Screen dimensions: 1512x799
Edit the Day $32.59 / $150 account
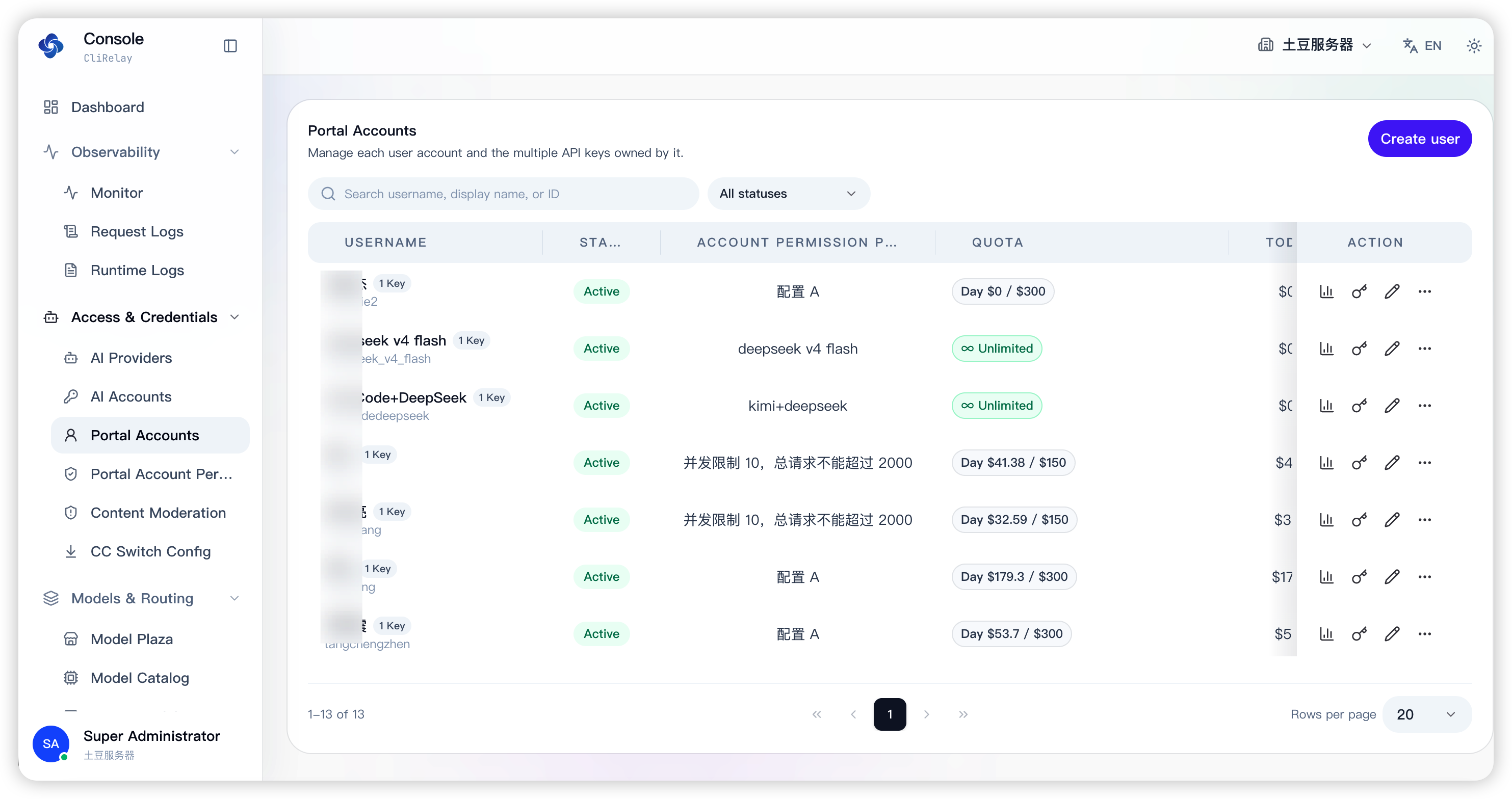[x=1392, y=520]
